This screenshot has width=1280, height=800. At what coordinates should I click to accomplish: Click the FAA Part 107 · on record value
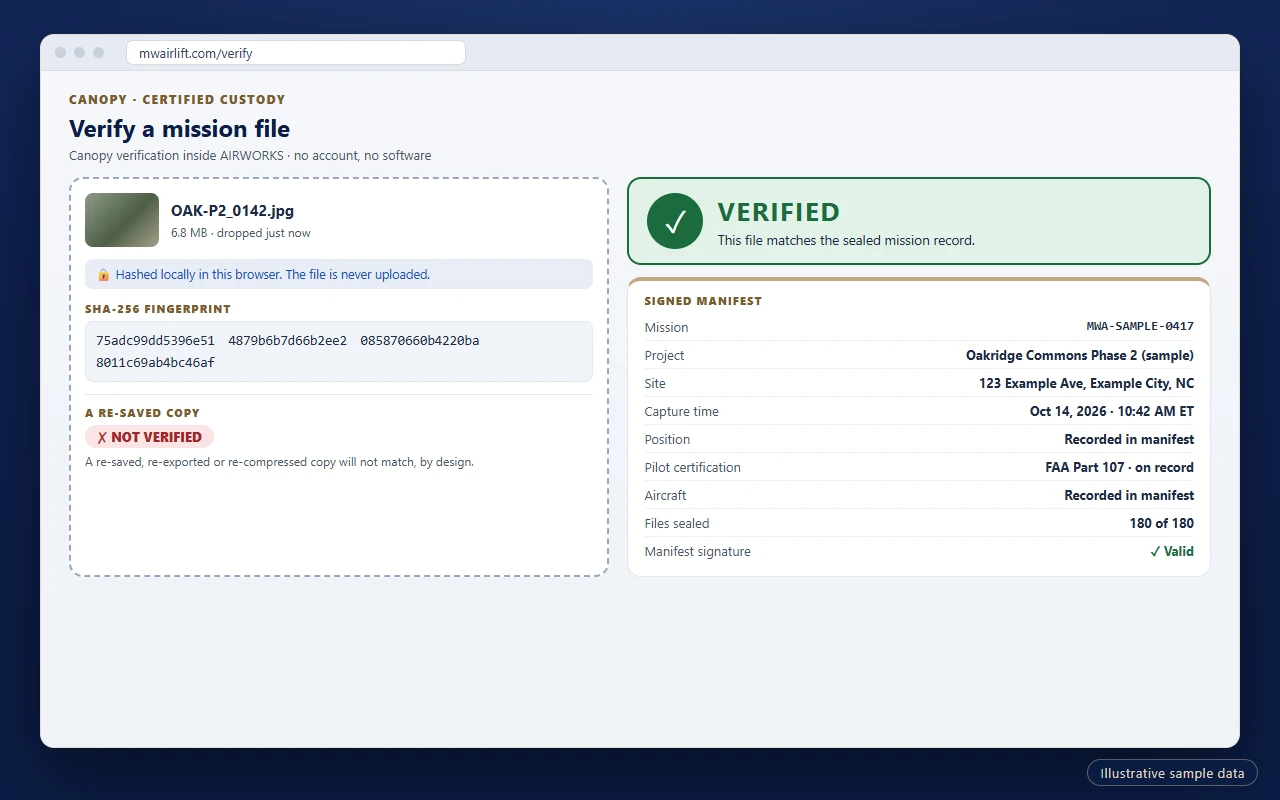pyautogui.click(x=1120, y=467)
